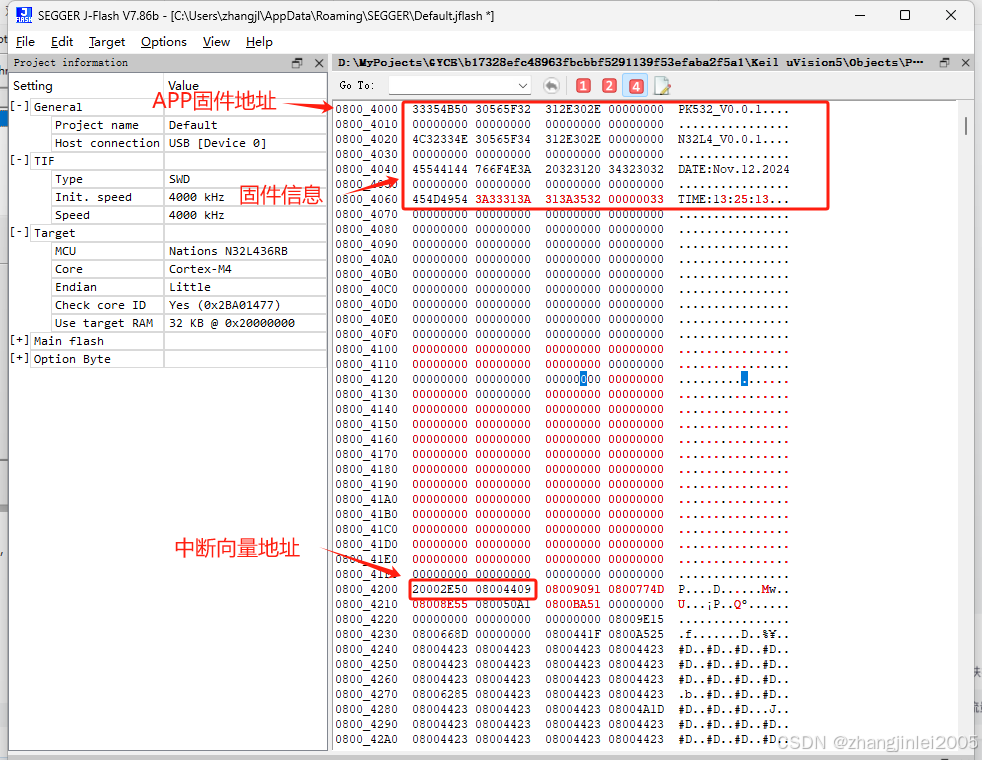Click the Go To address combo box

[x=460, y=85]
